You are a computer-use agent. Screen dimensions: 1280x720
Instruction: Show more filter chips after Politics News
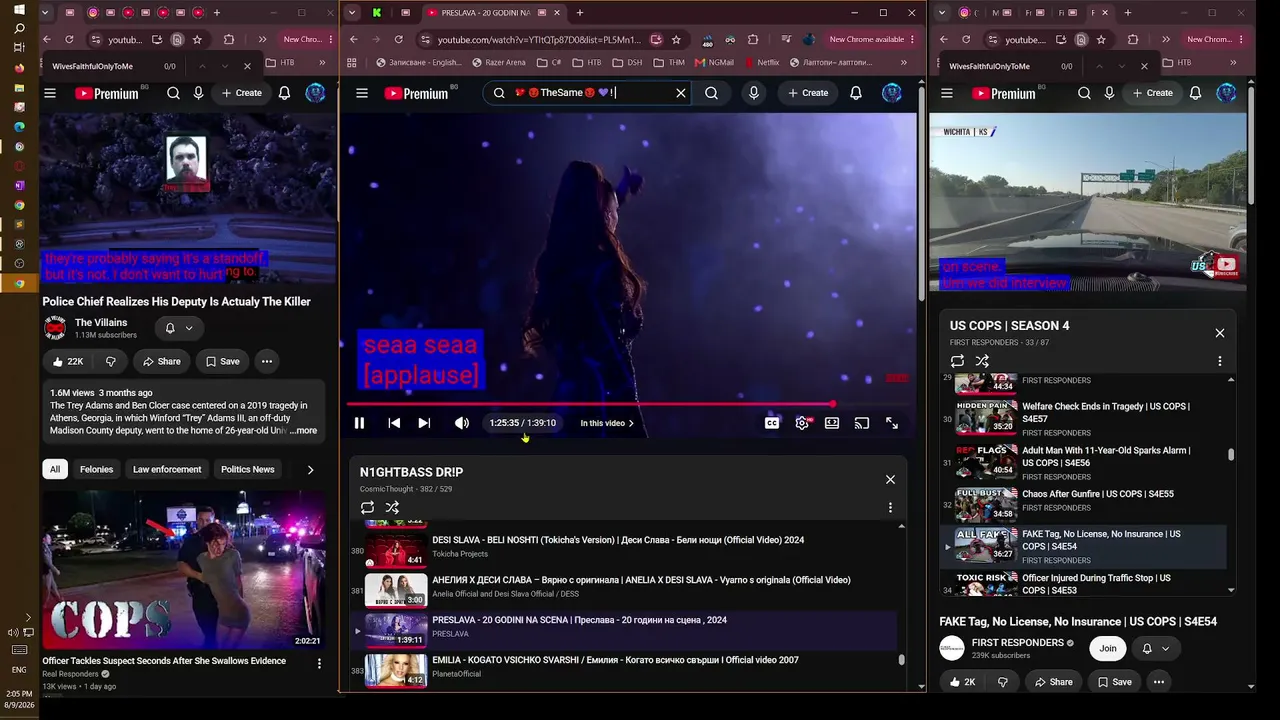[310, 469]
